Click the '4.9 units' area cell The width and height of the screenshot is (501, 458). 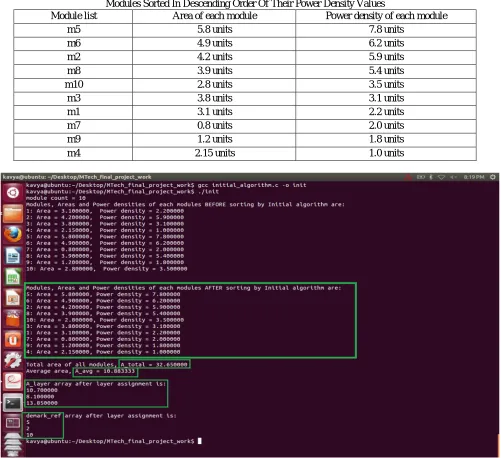click(215, 43)
